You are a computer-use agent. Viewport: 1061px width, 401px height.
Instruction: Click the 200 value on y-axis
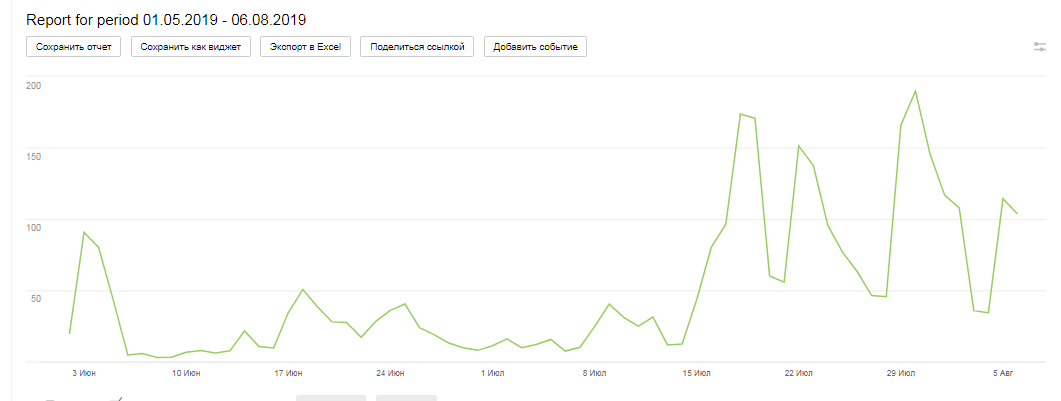point(34,85)
